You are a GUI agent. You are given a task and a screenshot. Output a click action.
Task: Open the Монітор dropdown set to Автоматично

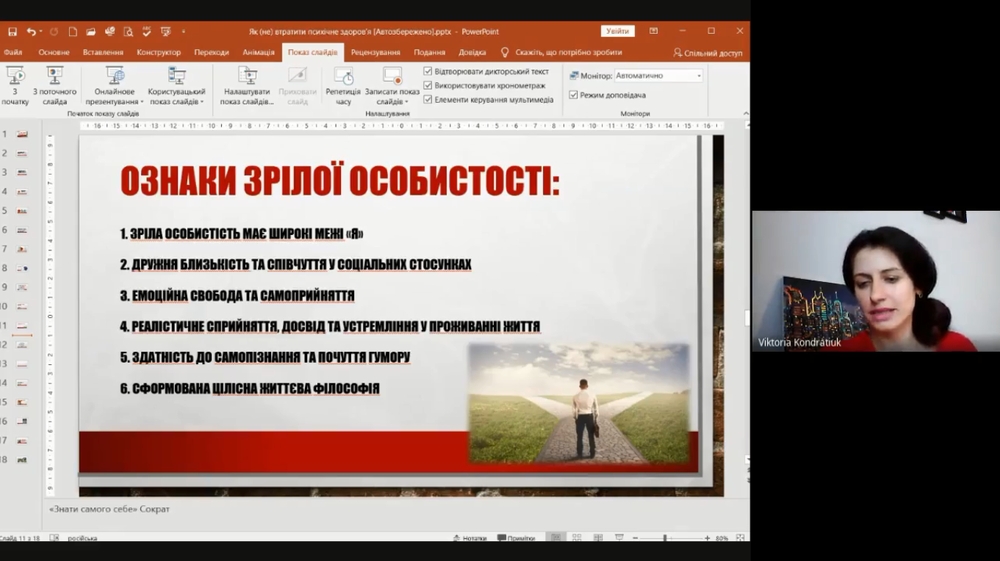click(x=658, y=76)
